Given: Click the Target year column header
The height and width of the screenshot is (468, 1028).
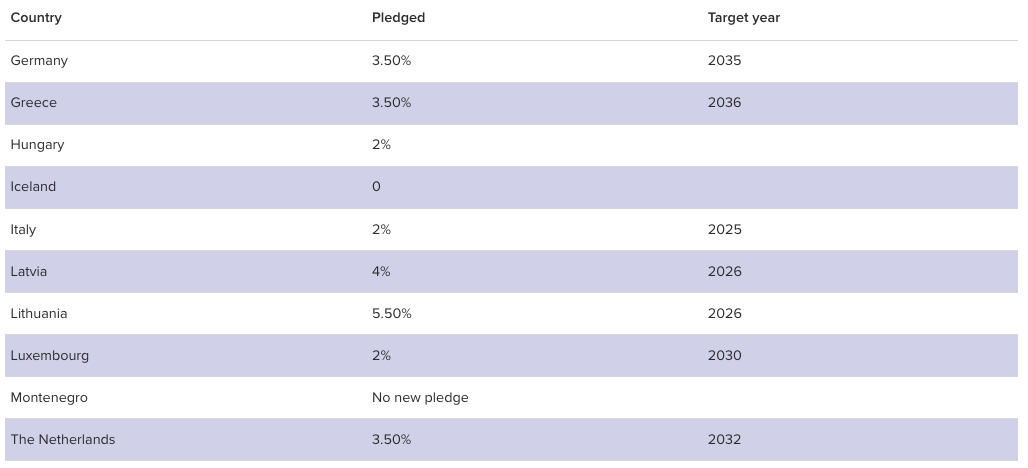Looking at the screenshot, I should 744,18.
